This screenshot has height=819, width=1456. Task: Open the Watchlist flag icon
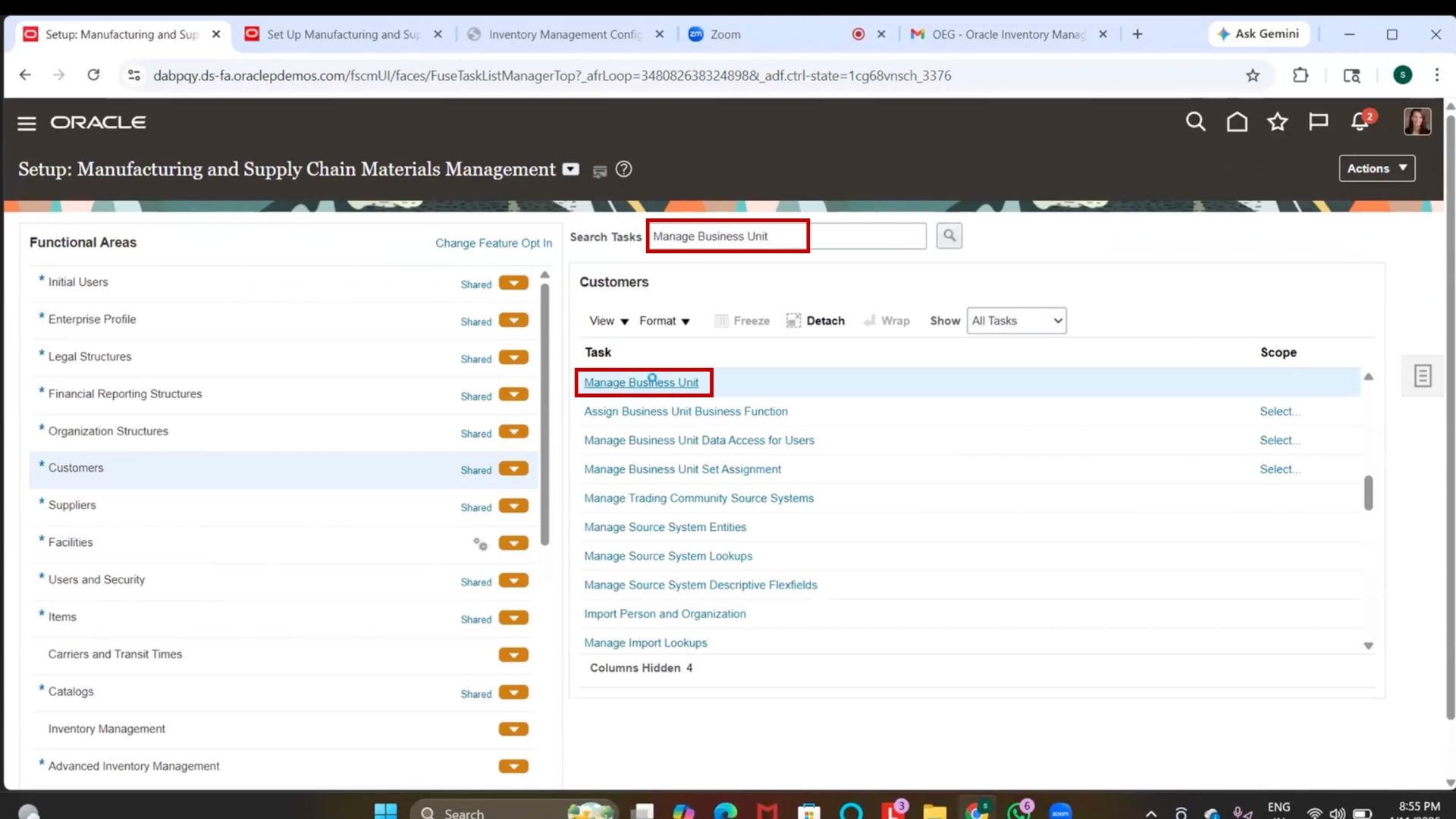click(1319, 122)
